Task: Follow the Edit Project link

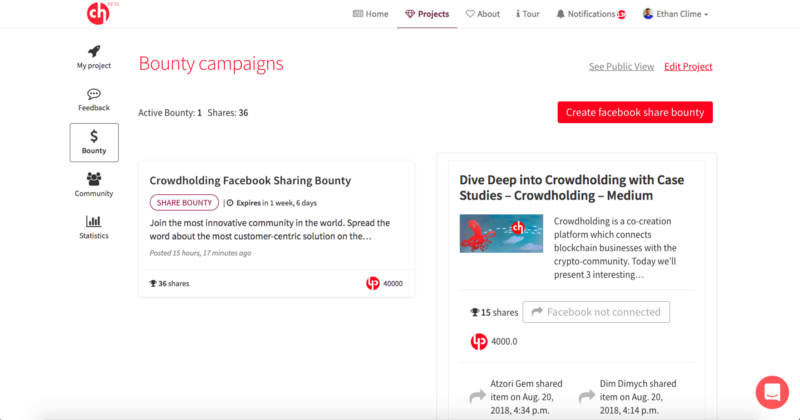Action: 688,66
